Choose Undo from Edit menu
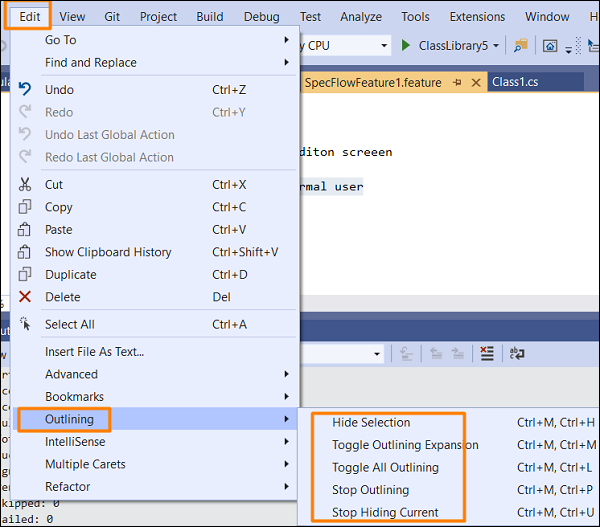Viewport: 600px width, 527px height. pos(155,90)
